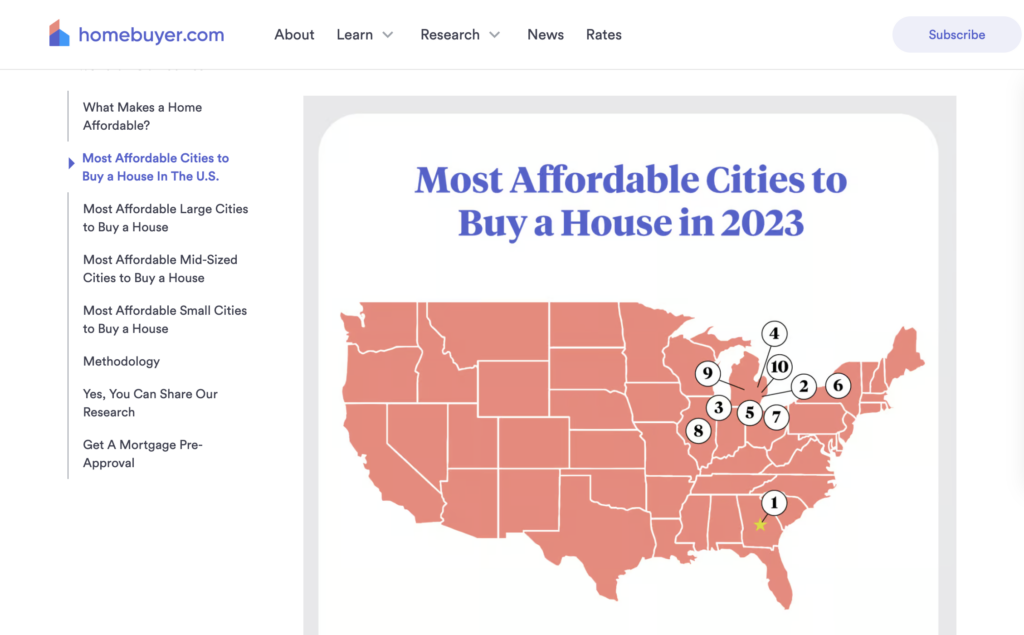Viewport: 1024px width, 635px height.
Task: Click the yellow star marker on the map
Action: pos(760,523)
